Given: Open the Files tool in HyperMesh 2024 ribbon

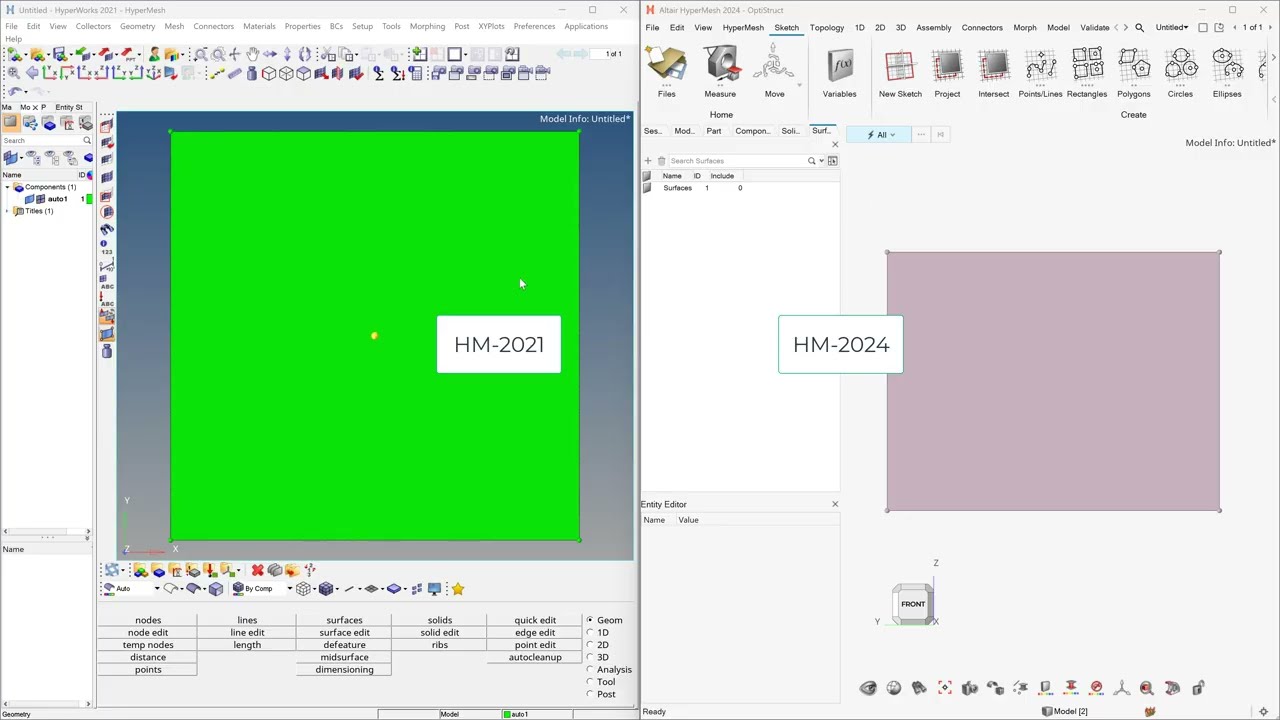Looking at the screenshot, I should (x=666, y=72).
